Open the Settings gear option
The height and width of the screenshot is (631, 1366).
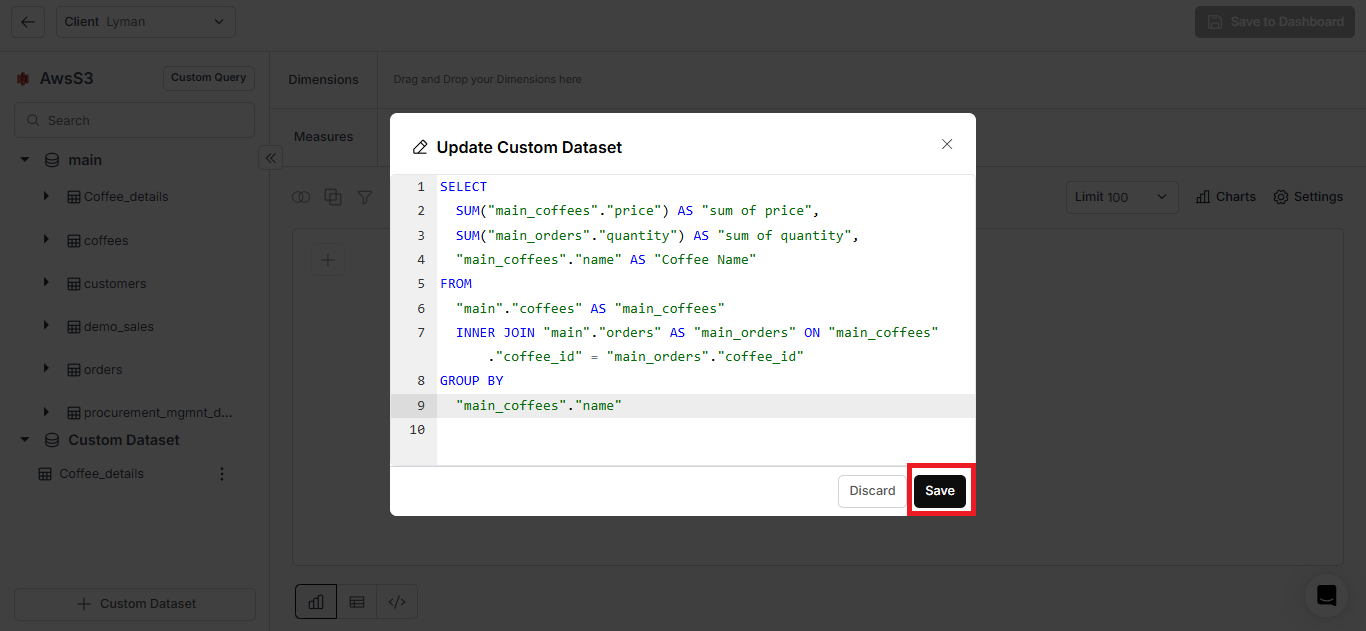pos(1308,197)
